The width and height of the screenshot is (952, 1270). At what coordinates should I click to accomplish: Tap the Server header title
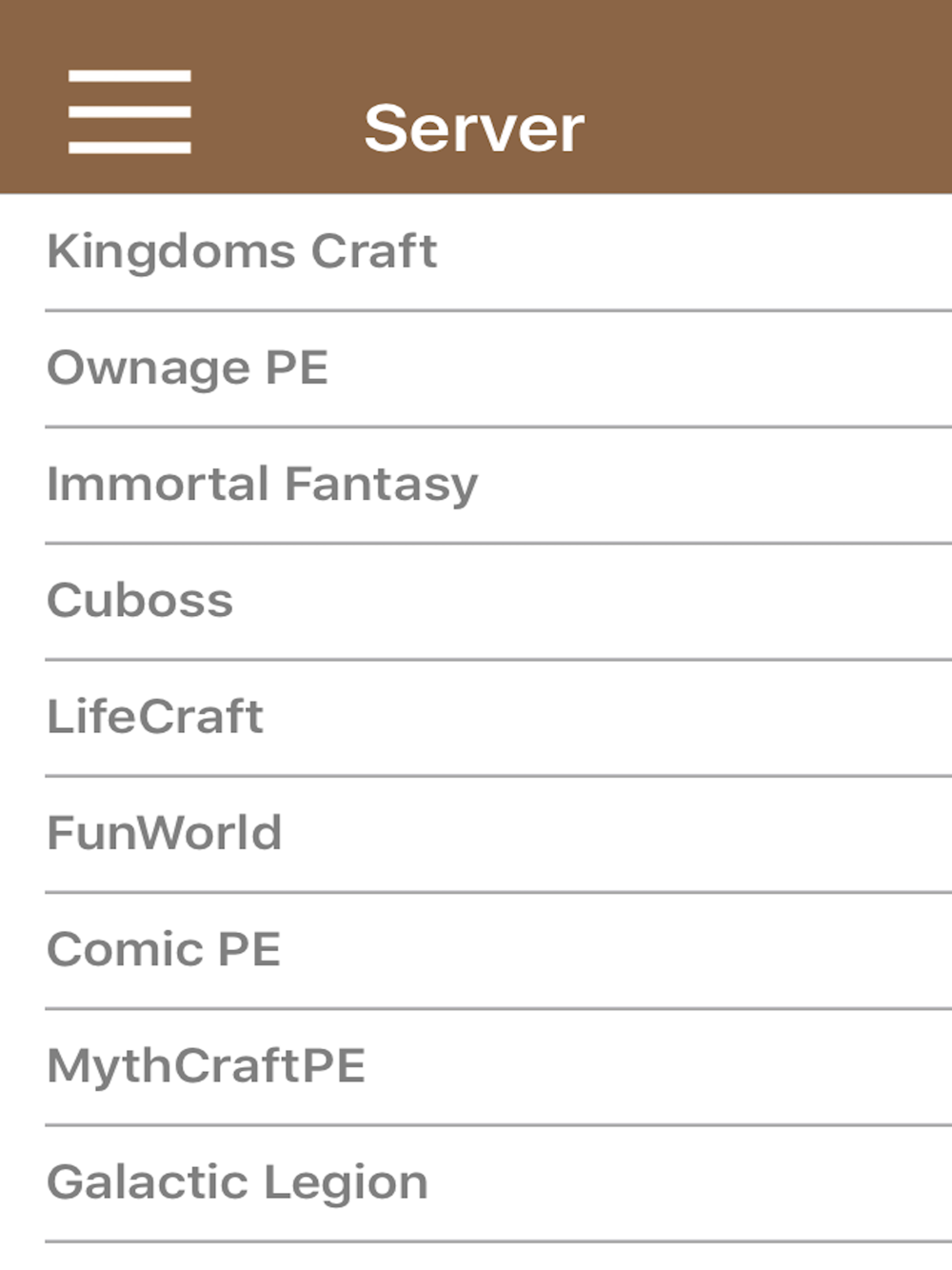(474, 129)
